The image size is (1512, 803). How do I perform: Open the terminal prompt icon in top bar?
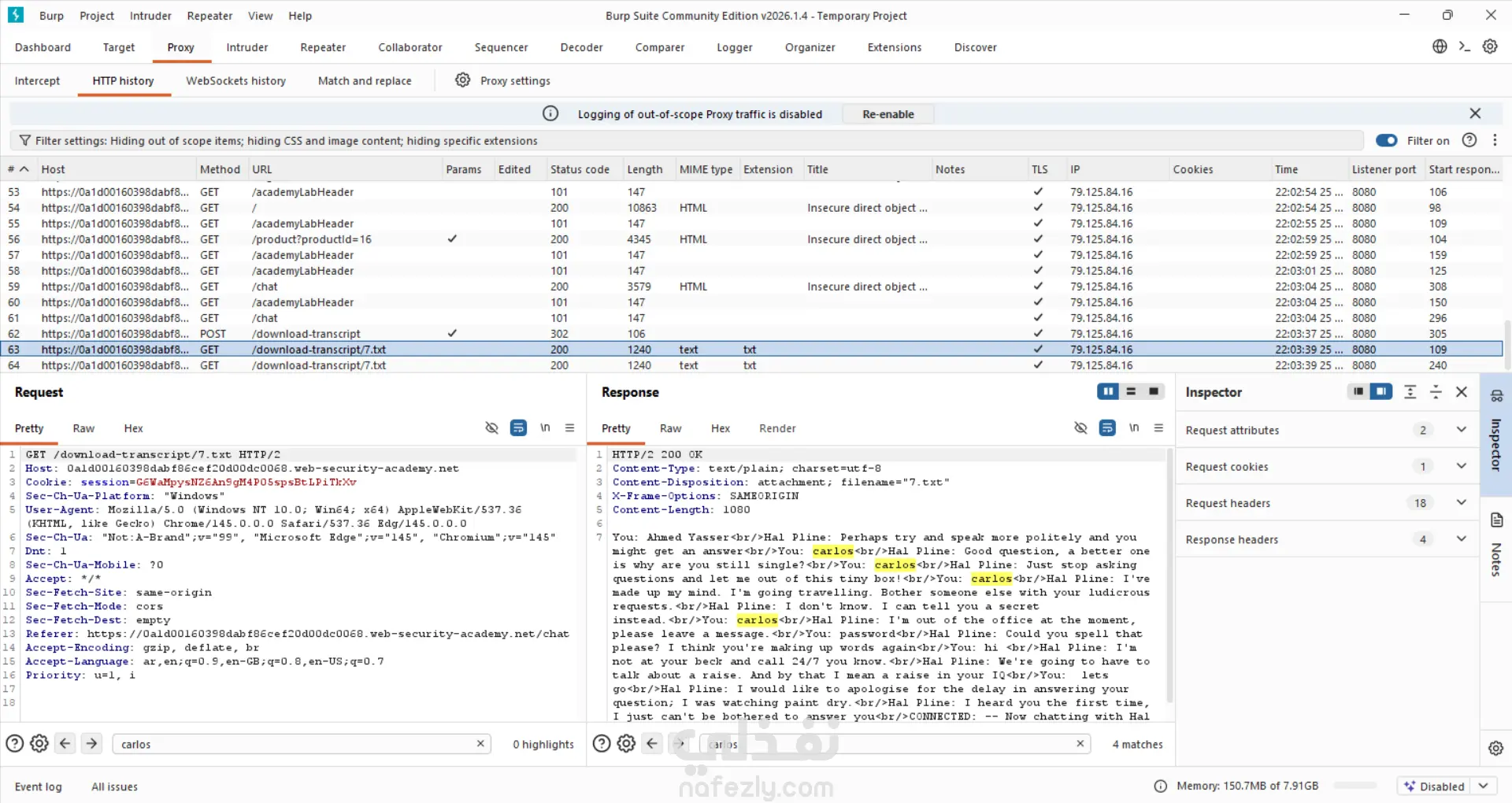pyautogui.click(x=1465, y=46)
